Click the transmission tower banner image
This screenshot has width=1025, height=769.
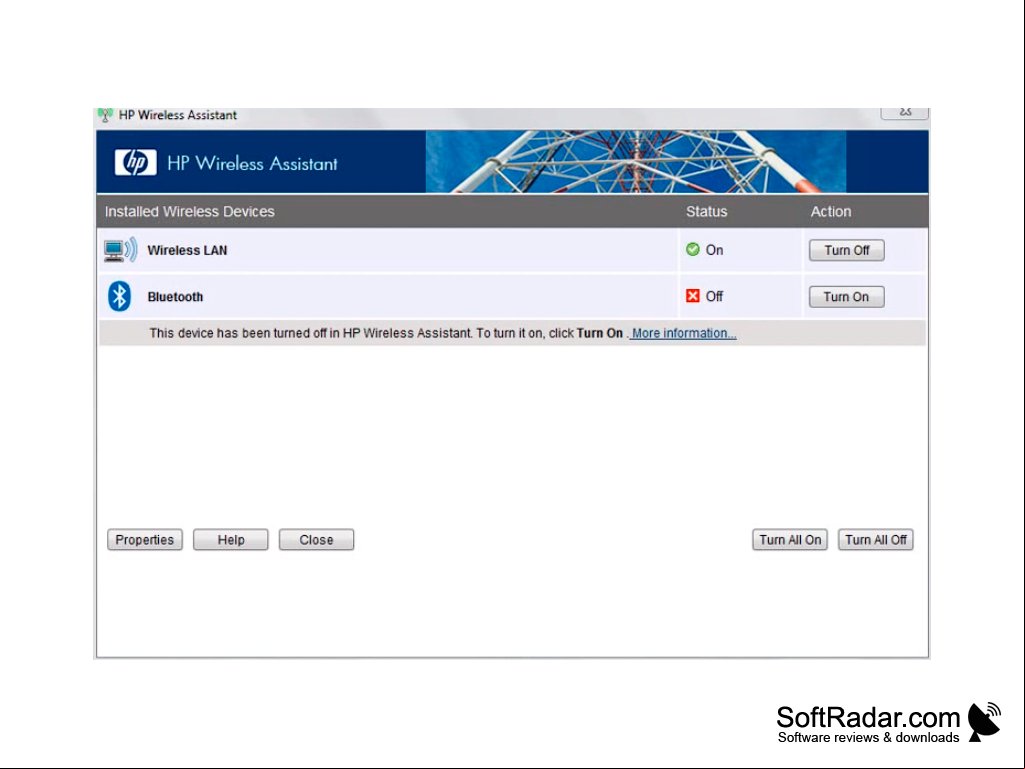635,162
